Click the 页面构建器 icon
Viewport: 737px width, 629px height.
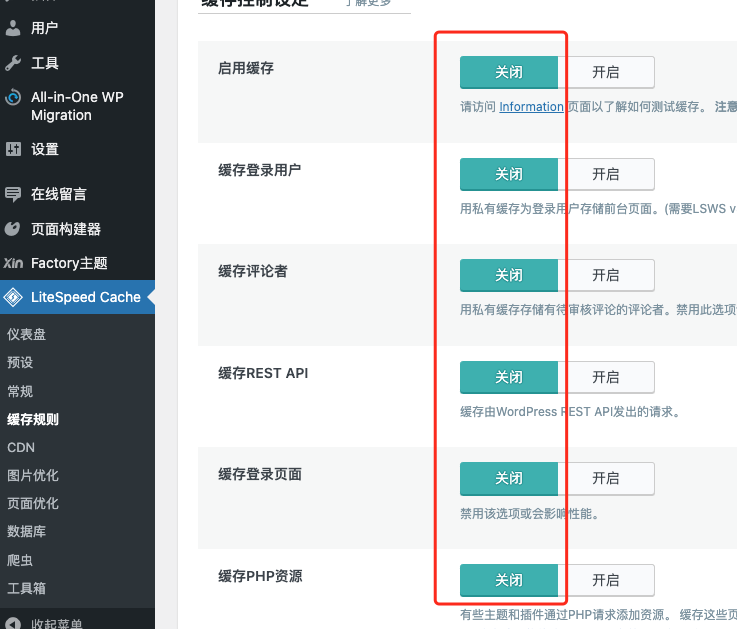click(13, 229)
